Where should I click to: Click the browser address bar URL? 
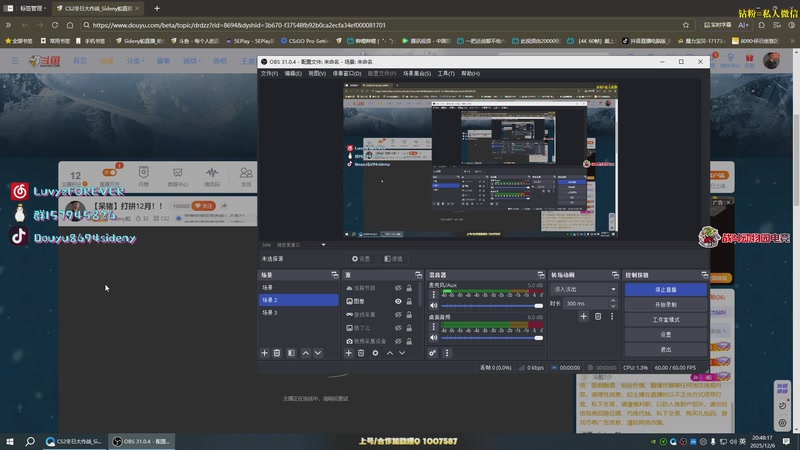click(x=239, y=25)
